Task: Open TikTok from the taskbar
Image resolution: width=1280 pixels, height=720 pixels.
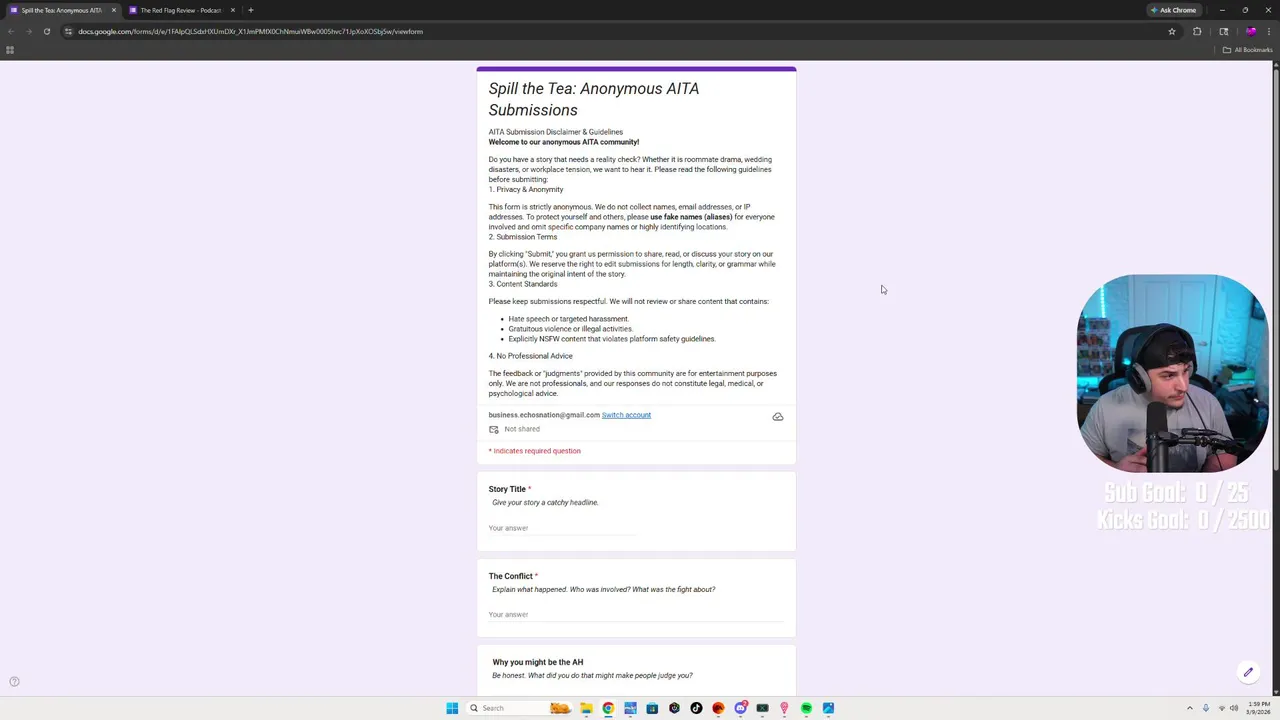Action: tap(696, 708)
